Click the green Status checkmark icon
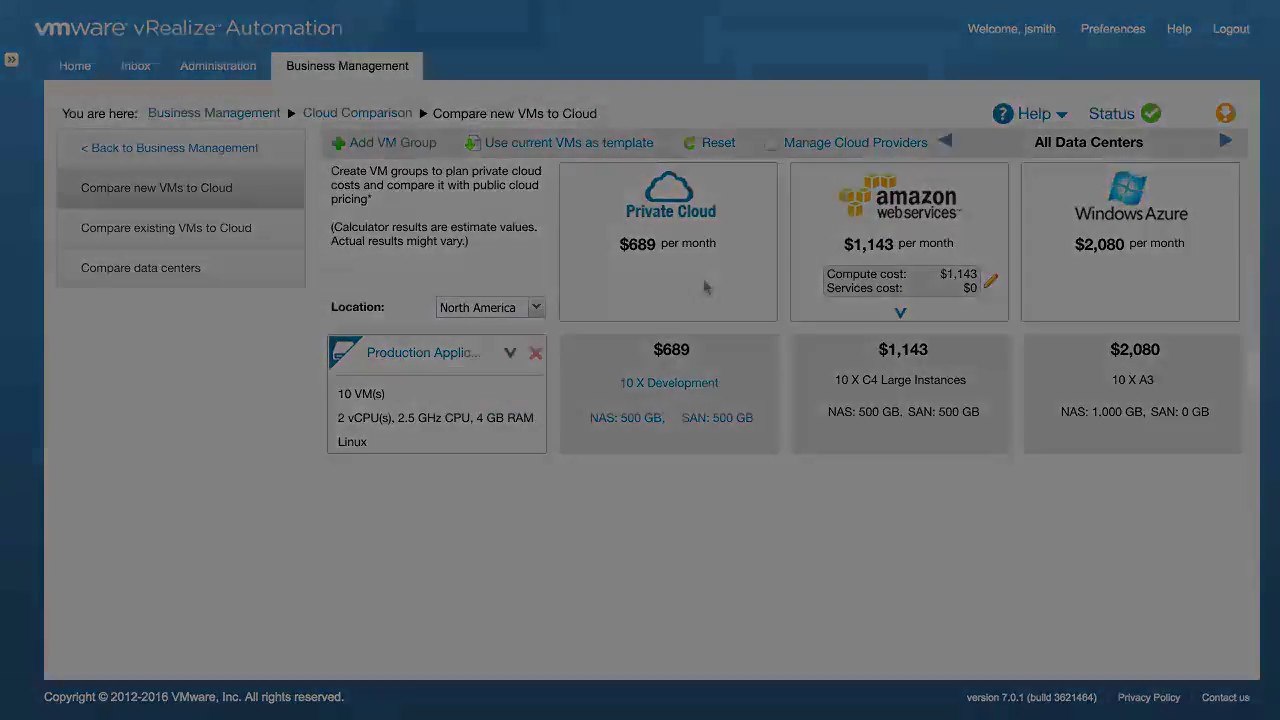 tap(1151, 113)
